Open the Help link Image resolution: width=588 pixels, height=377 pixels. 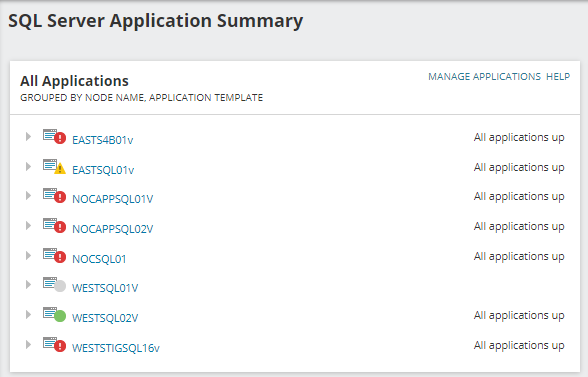coord(558,77)
